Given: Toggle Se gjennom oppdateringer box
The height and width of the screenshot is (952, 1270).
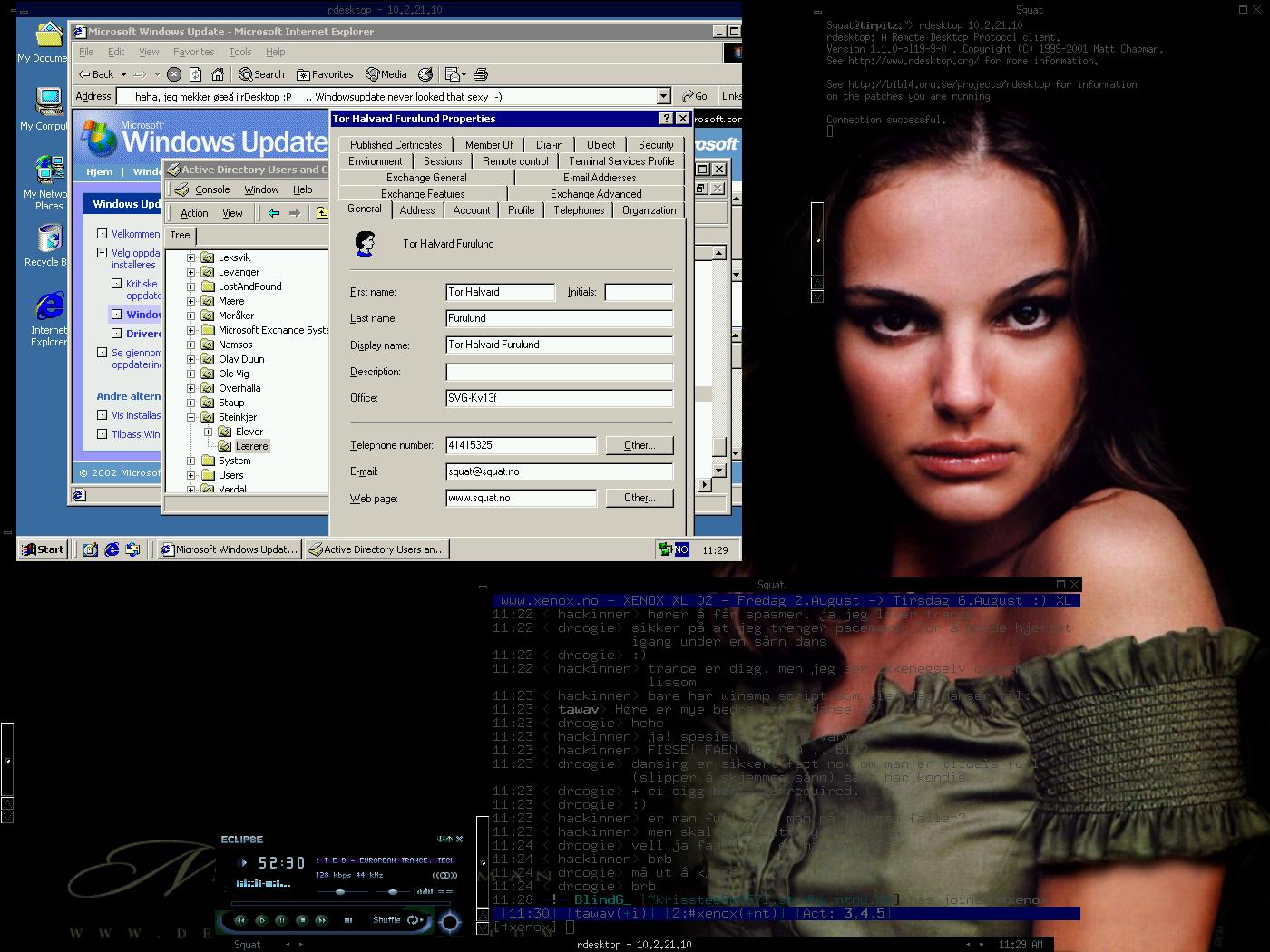Looking at the screenshot, I should [103, 353].
